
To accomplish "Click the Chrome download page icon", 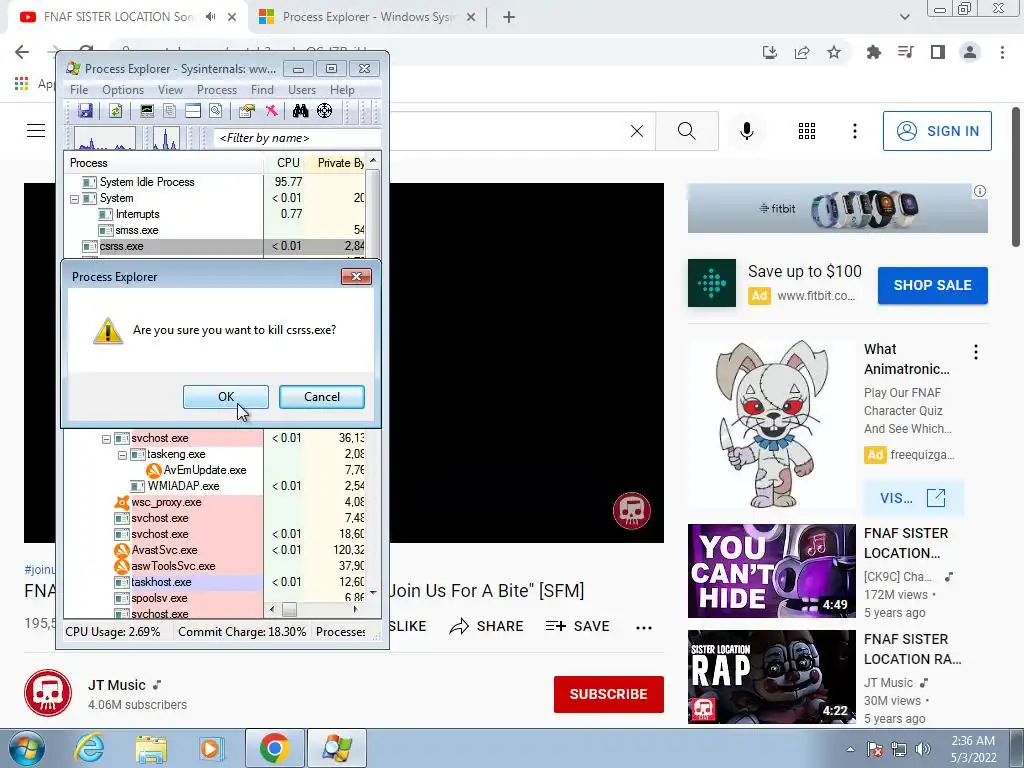I will point(770,52).
